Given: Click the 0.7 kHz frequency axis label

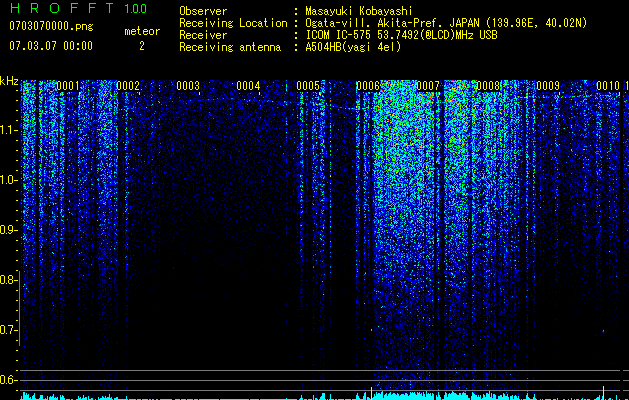Looking at the screenshot, I should point(8,330).
